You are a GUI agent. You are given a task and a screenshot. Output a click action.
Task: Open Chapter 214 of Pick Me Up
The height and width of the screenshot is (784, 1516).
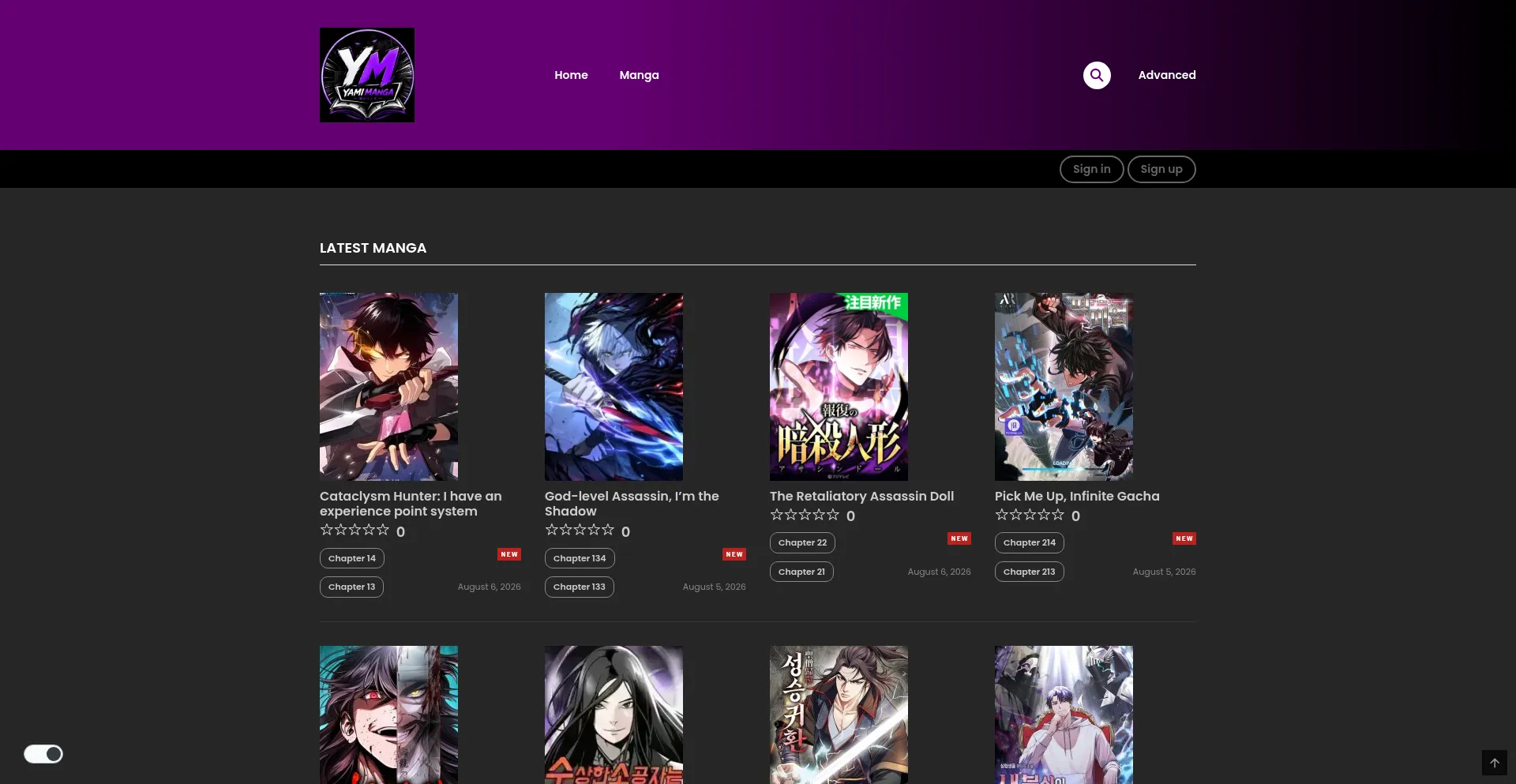pyautogui.click(x=1029, y=542)
